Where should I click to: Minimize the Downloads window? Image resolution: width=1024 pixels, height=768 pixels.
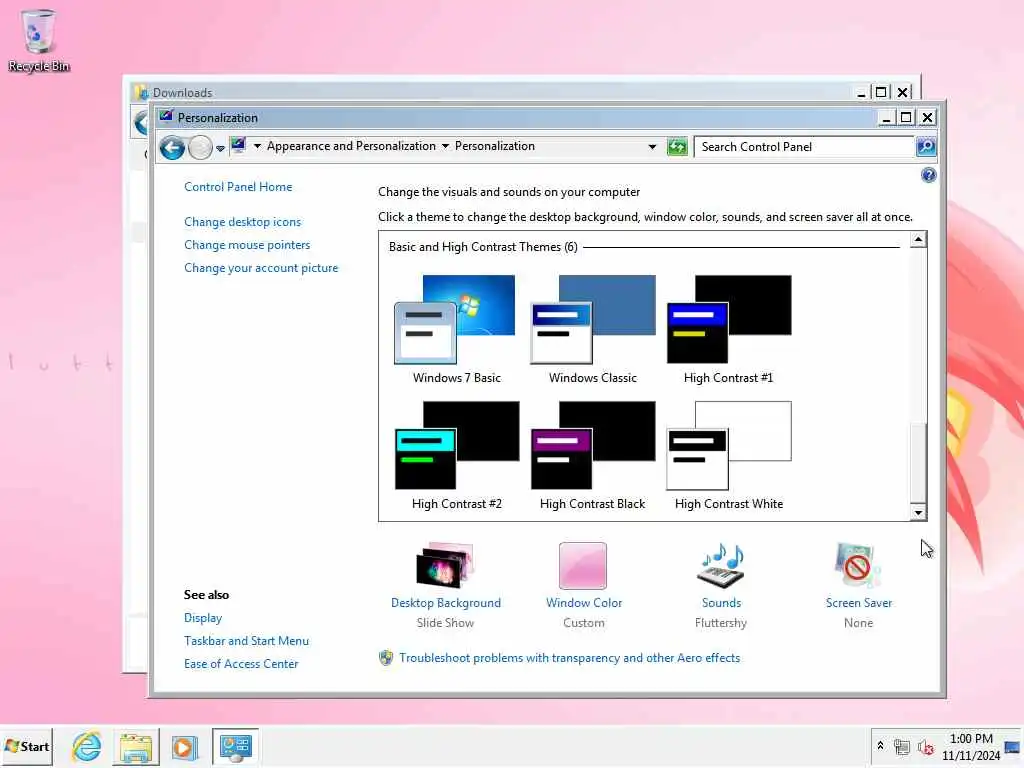(x=861, y=92)
